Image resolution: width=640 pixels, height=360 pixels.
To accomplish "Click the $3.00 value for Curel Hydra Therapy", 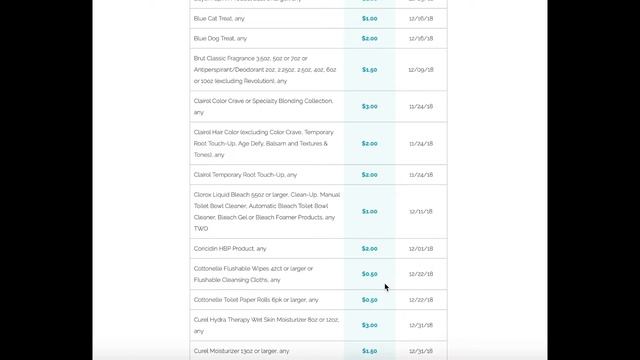I will 369,325.
